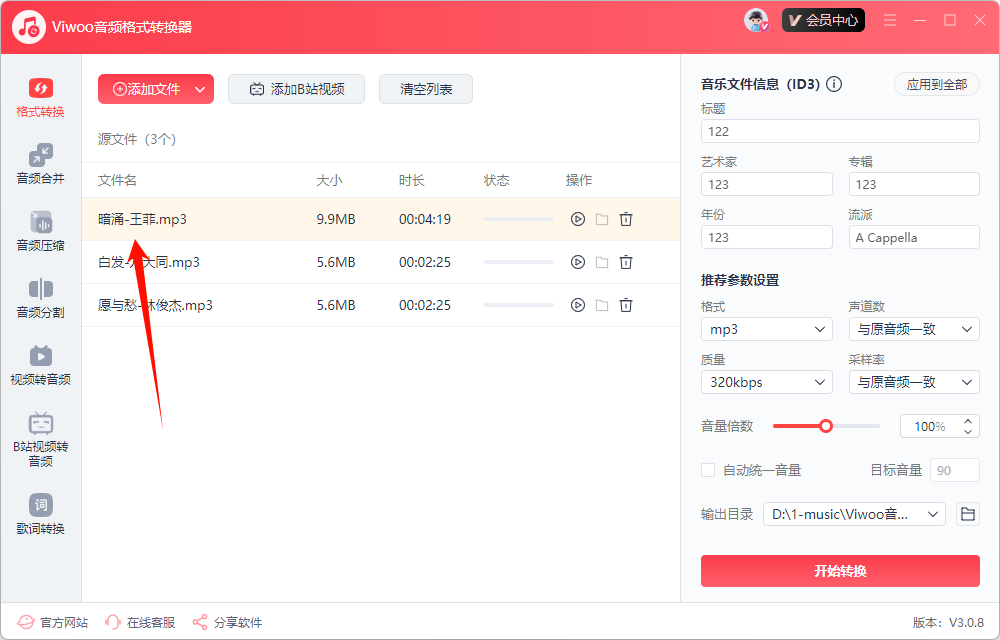Open the hamburger menu in title bar
This screenshot has width=1000, height=640.
889,19
